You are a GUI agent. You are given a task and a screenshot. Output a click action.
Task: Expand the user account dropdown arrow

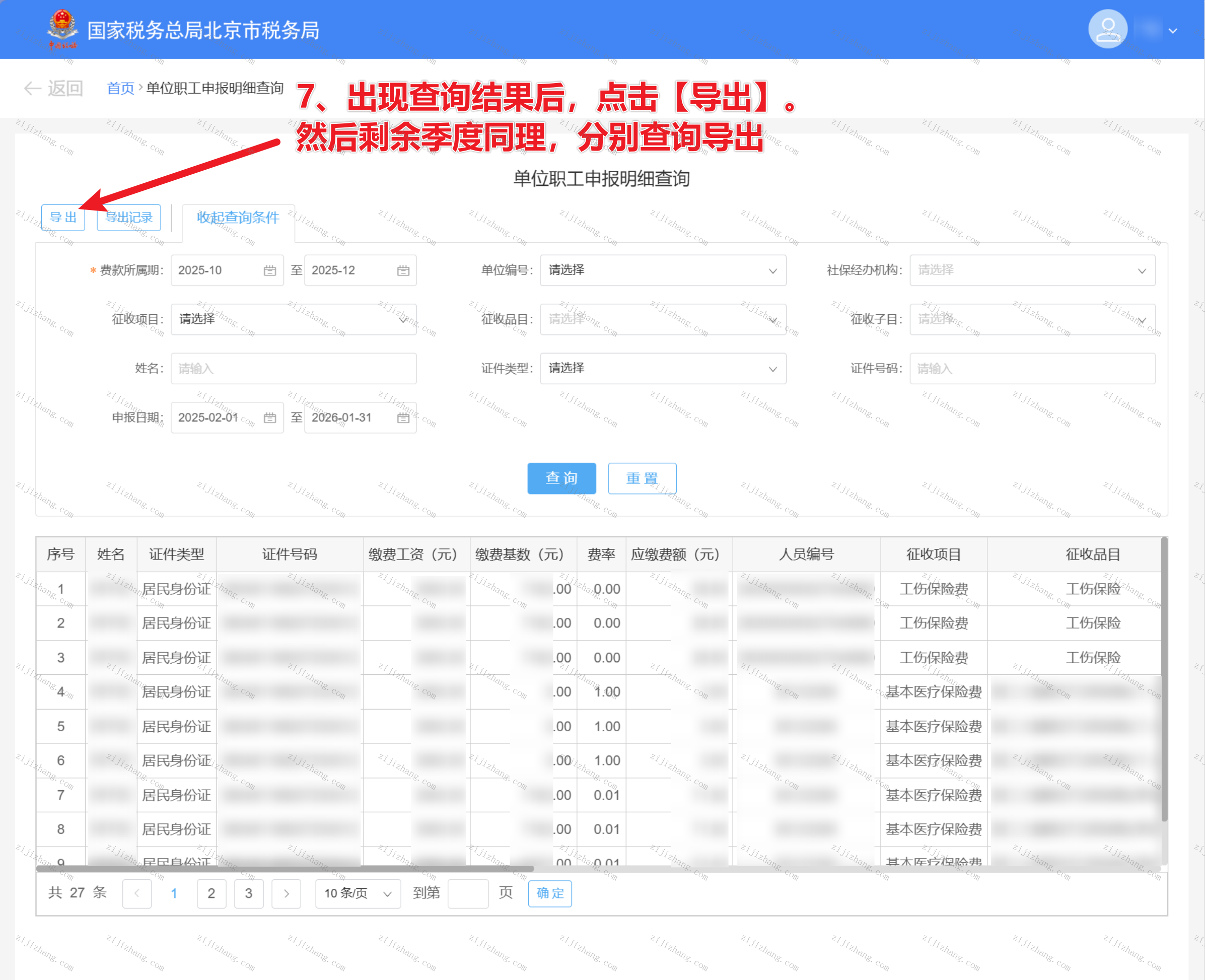(x=1173, y=31)
